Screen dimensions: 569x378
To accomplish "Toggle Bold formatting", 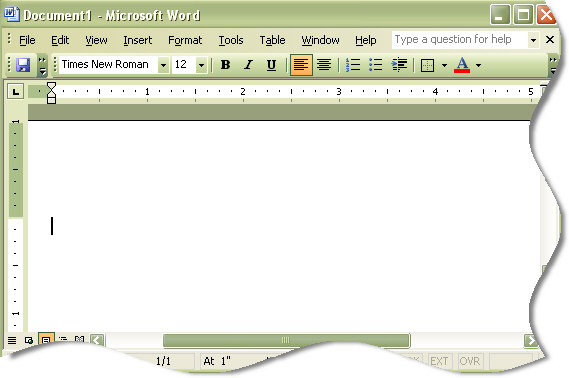I will coord(225,65).
